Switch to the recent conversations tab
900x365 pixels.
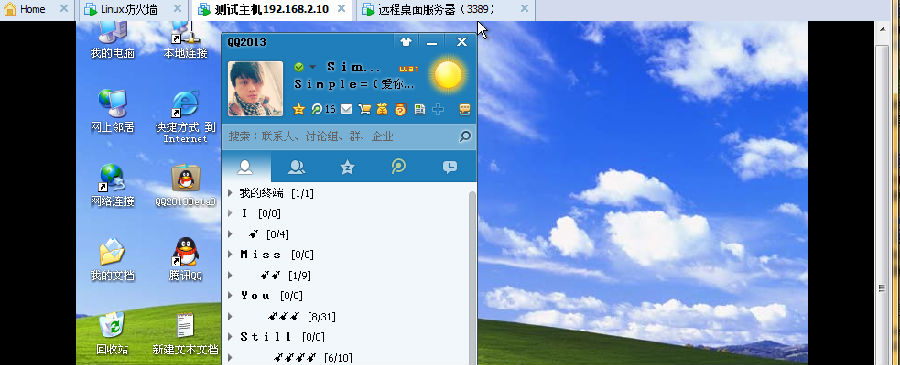tap(450, 166)
